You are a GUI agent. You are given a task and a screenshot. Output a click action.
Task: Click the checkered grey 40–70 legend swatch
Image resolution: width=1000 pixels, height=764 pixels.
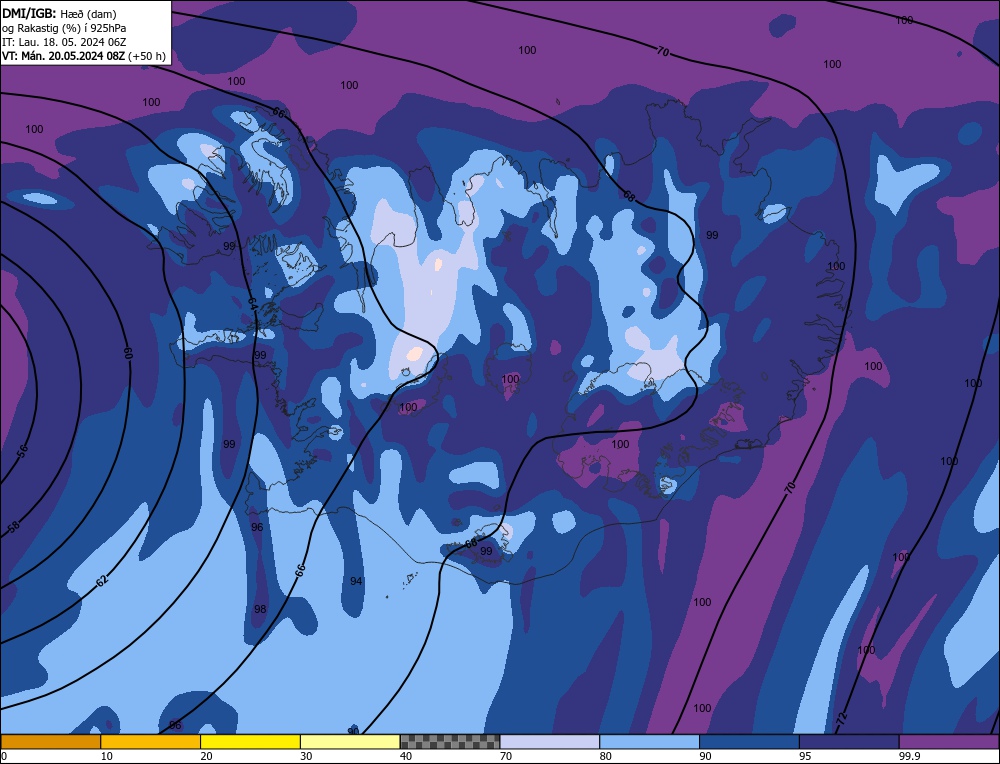[450, 742]
